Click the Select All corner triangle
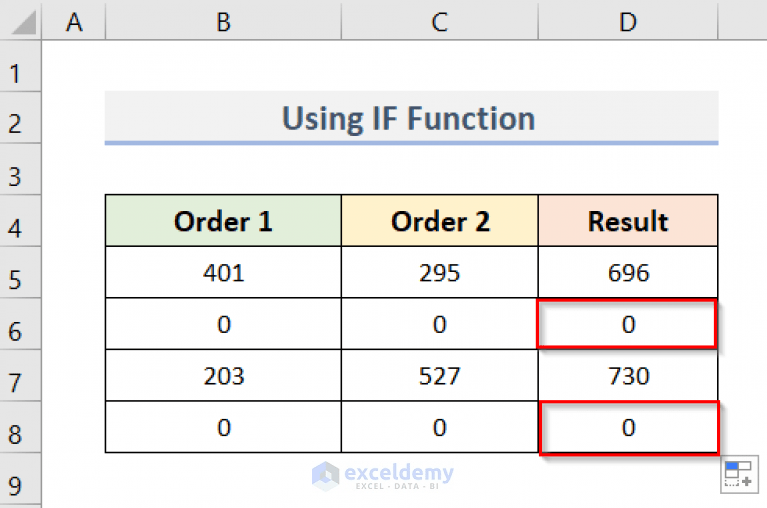The width and height of the screenshot is (767, 508). [21, 21]
